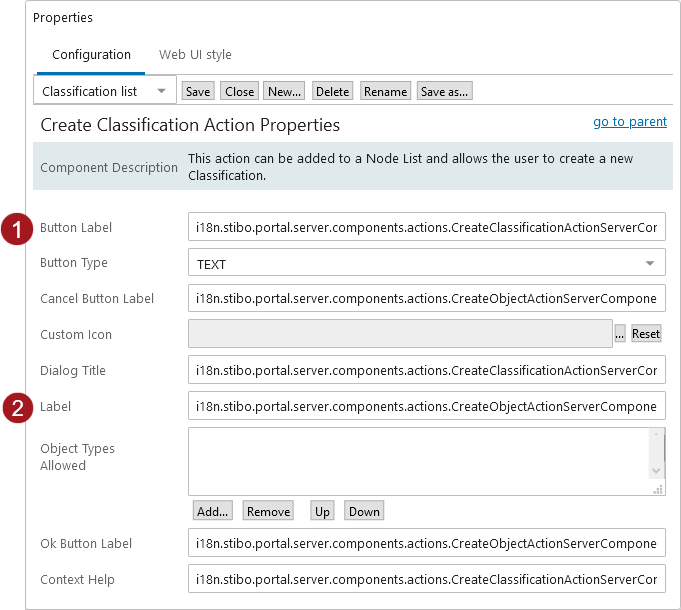Click the Properties panel title
681x610 pixels.
pyautogui.click(x=63, y=17)
